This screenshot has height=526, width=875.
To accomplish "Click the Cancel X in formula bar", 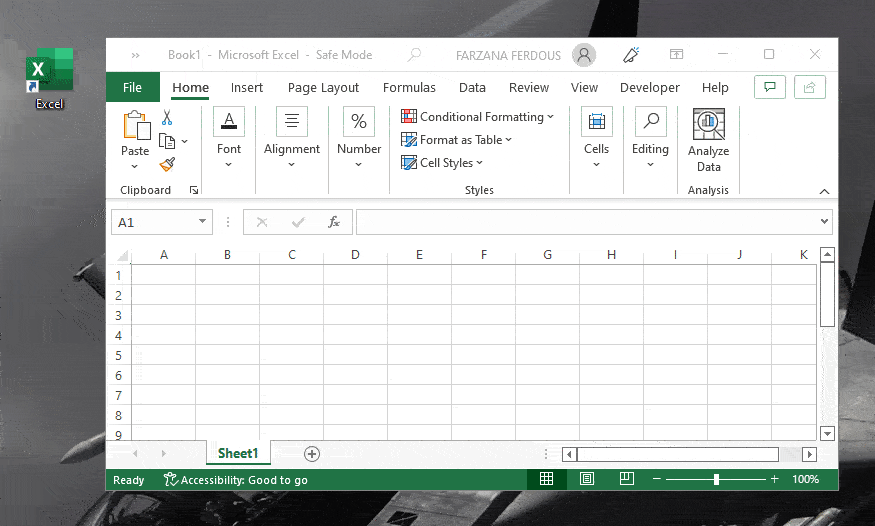I will (262, 223).
